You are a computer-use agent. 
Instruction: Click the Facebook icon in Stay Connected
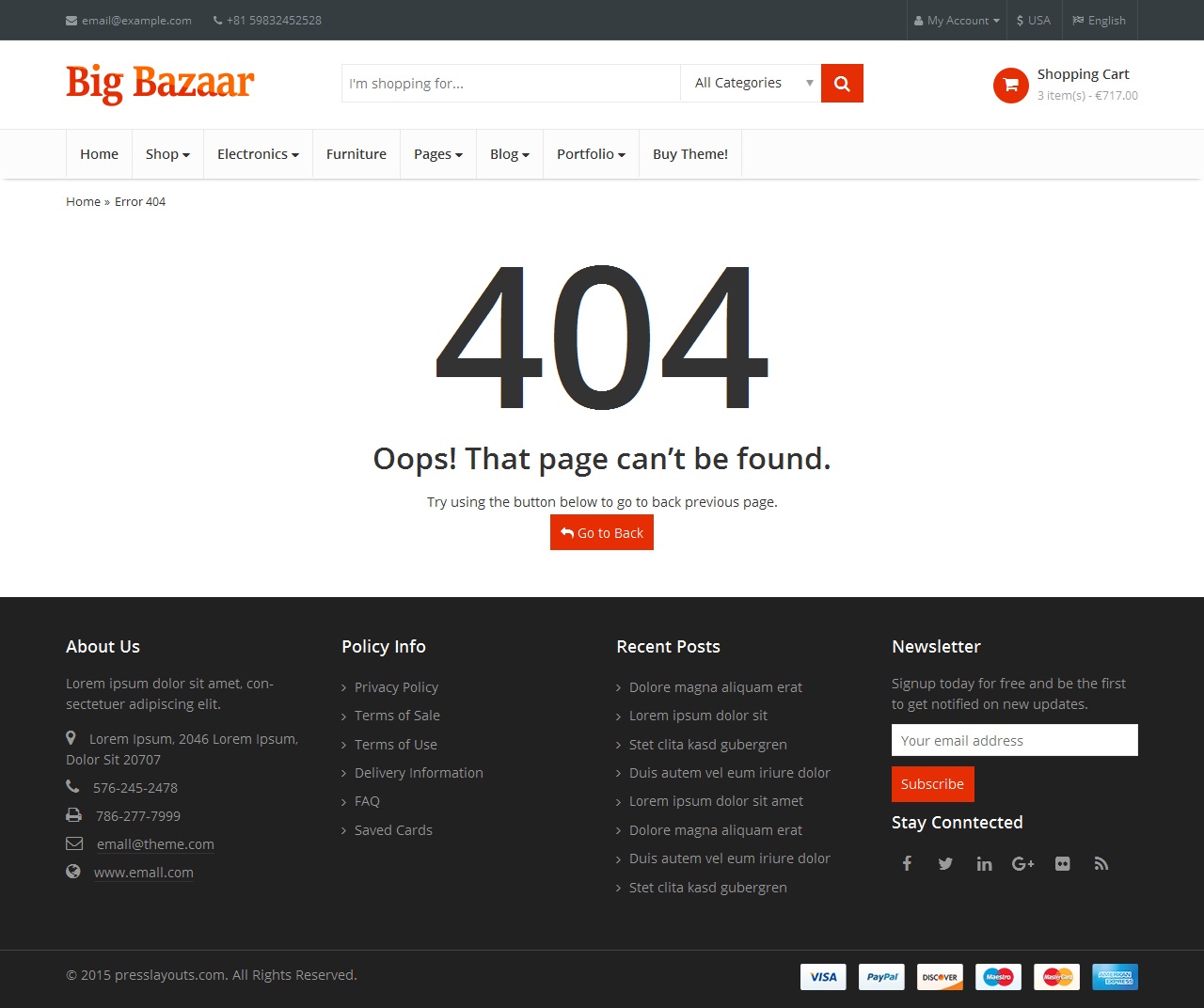tap(906, 863)
